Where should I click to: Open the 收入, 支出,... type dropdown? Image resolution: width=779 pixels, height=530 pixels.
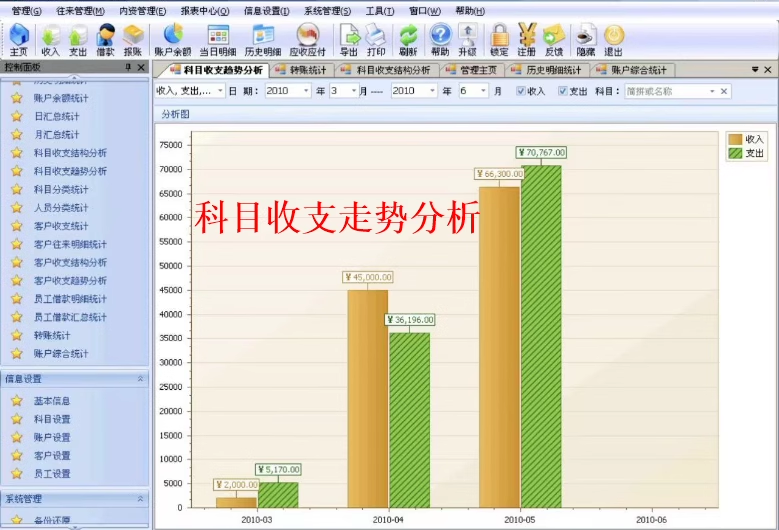click(x=220, y=91)
